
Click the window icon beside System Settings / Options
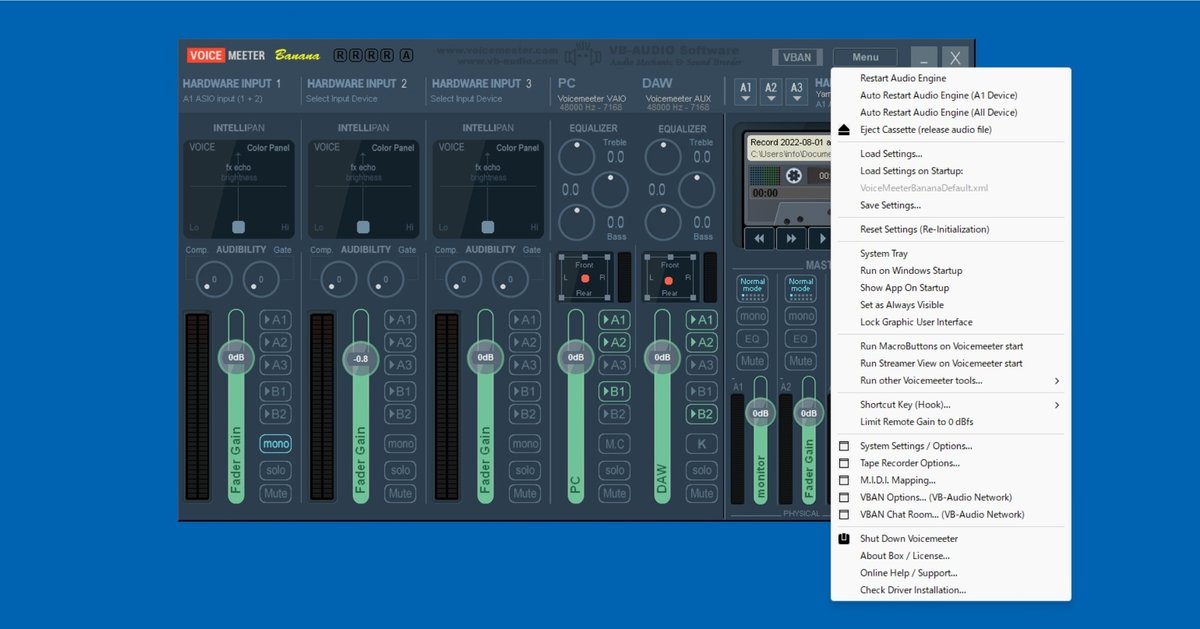[844, 446]
